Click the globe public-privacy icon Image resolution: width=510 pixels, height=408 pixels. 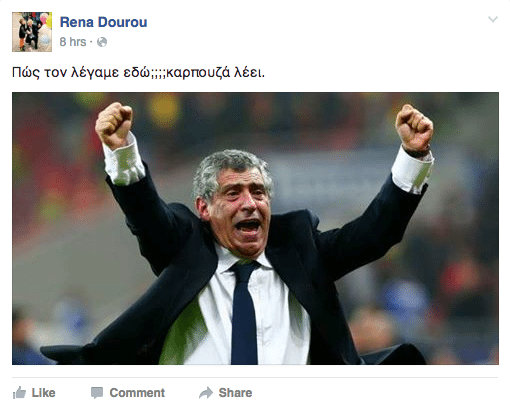[x=102, y=42]
